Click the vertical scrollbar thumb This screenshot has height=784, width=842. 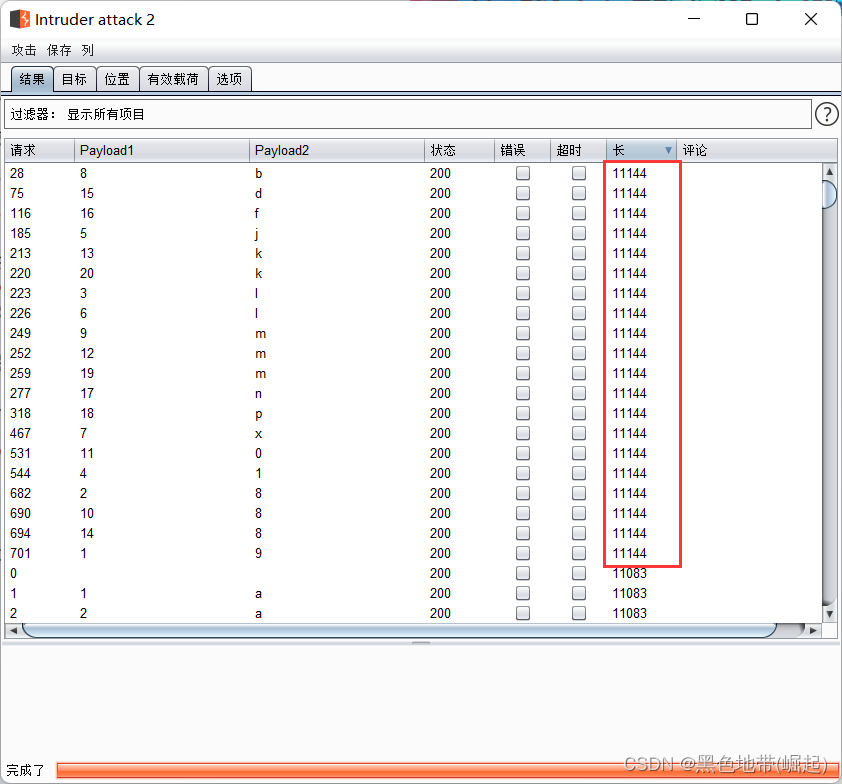829,194
